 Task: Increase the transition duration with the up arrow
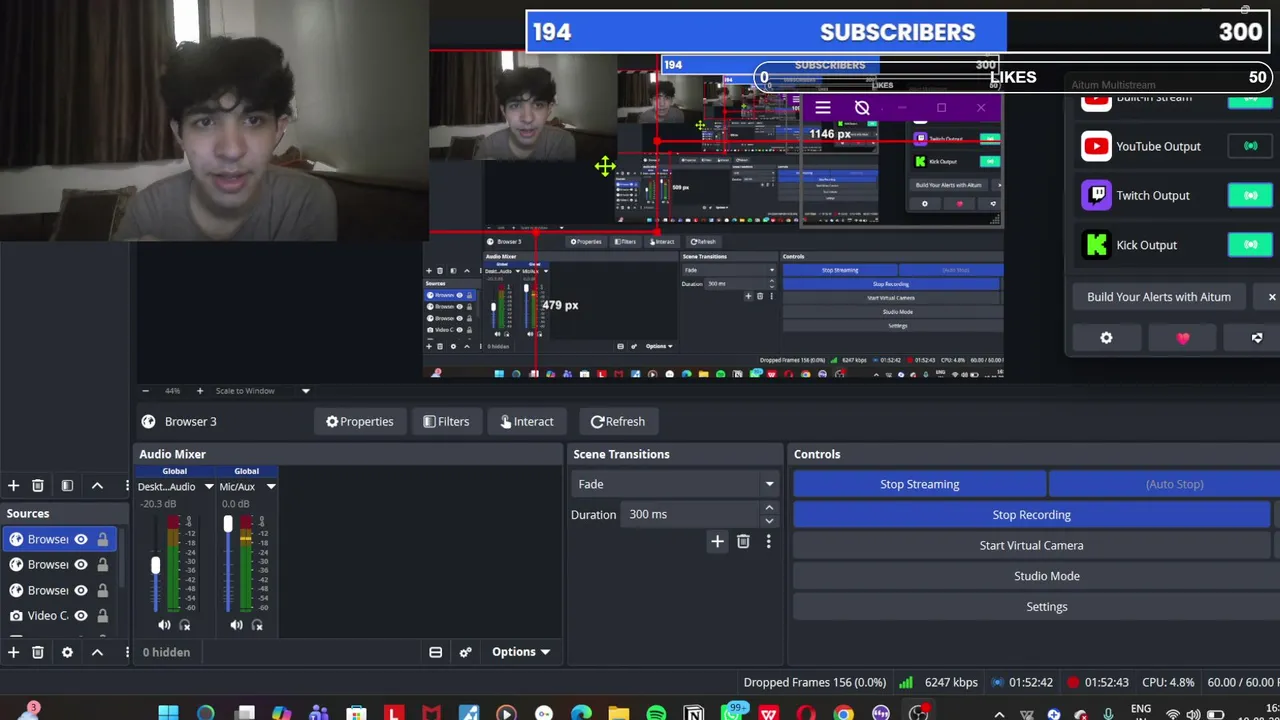coord(769,508)
